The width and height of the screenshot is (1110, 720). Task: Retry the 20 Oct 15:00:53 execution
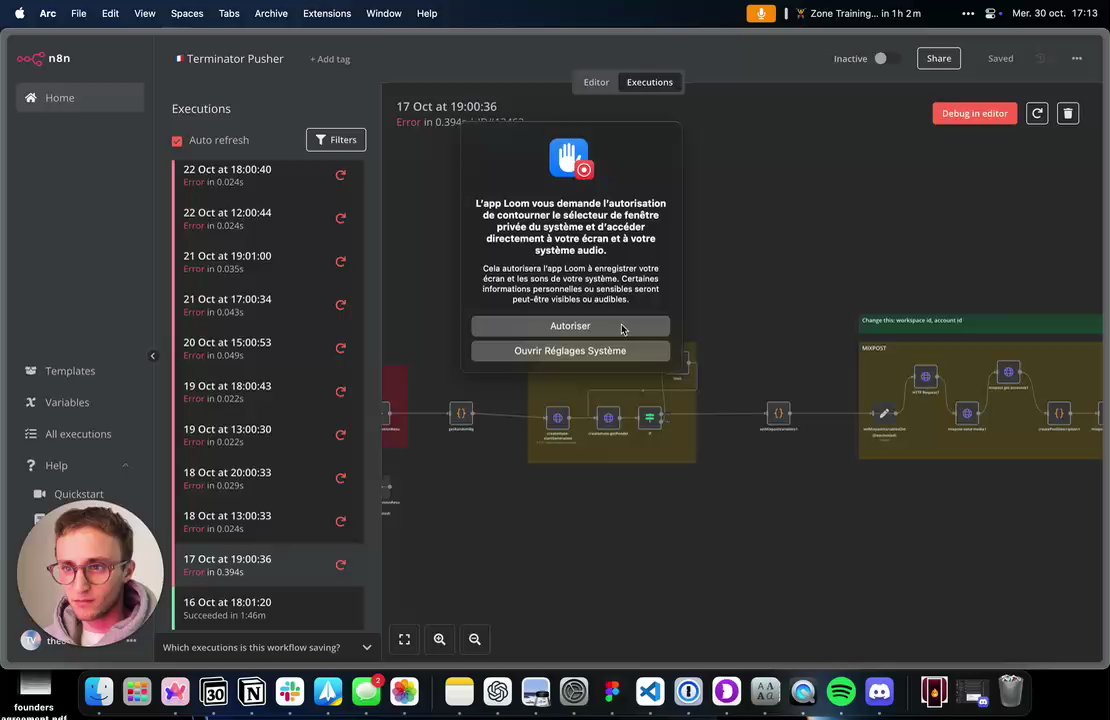click(341, 348)
